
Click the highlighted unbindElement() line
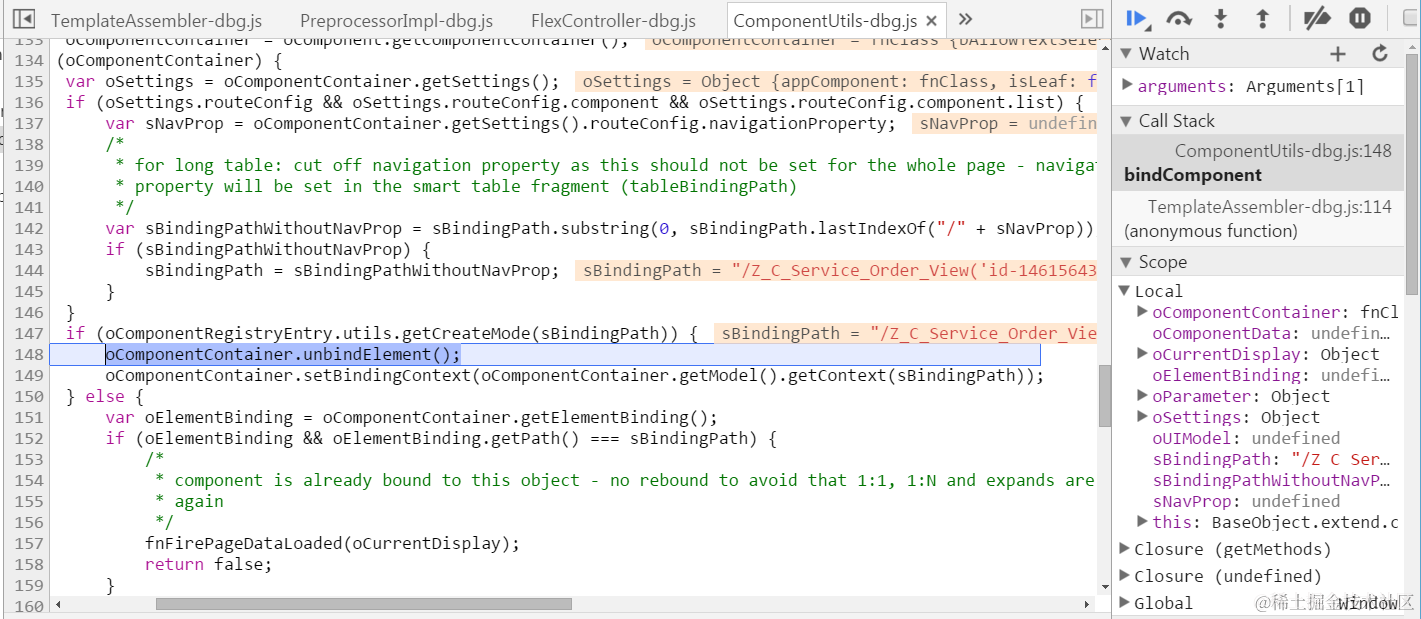[x=283, y=354]
